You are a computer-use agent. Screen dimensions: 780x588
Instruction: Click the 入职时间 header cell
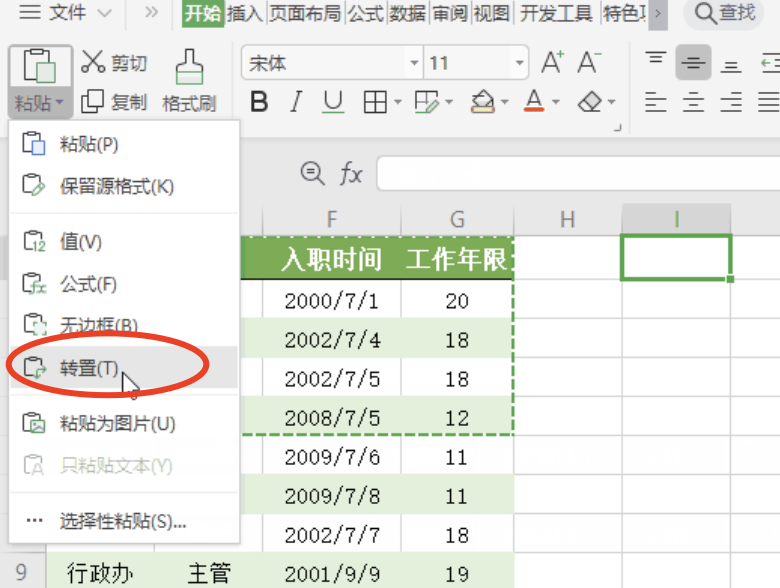click(331, 259)
